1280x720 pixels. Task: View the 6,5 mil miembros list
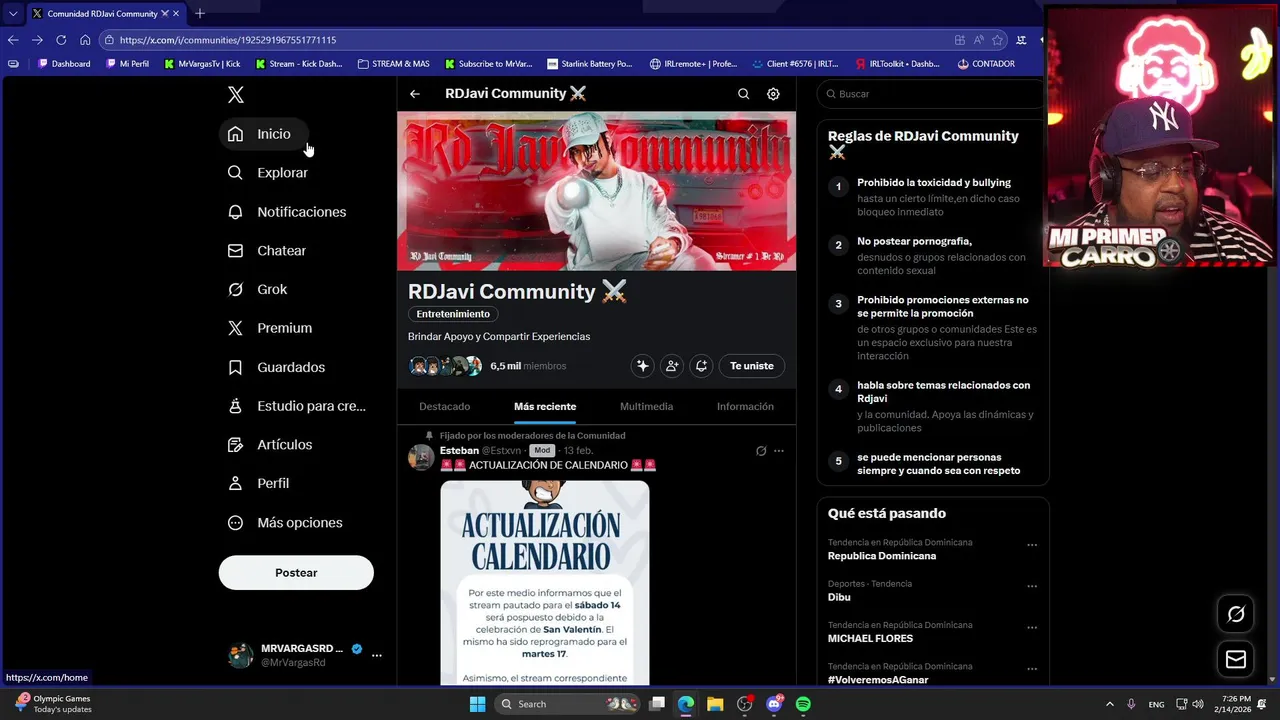(527, 366)
